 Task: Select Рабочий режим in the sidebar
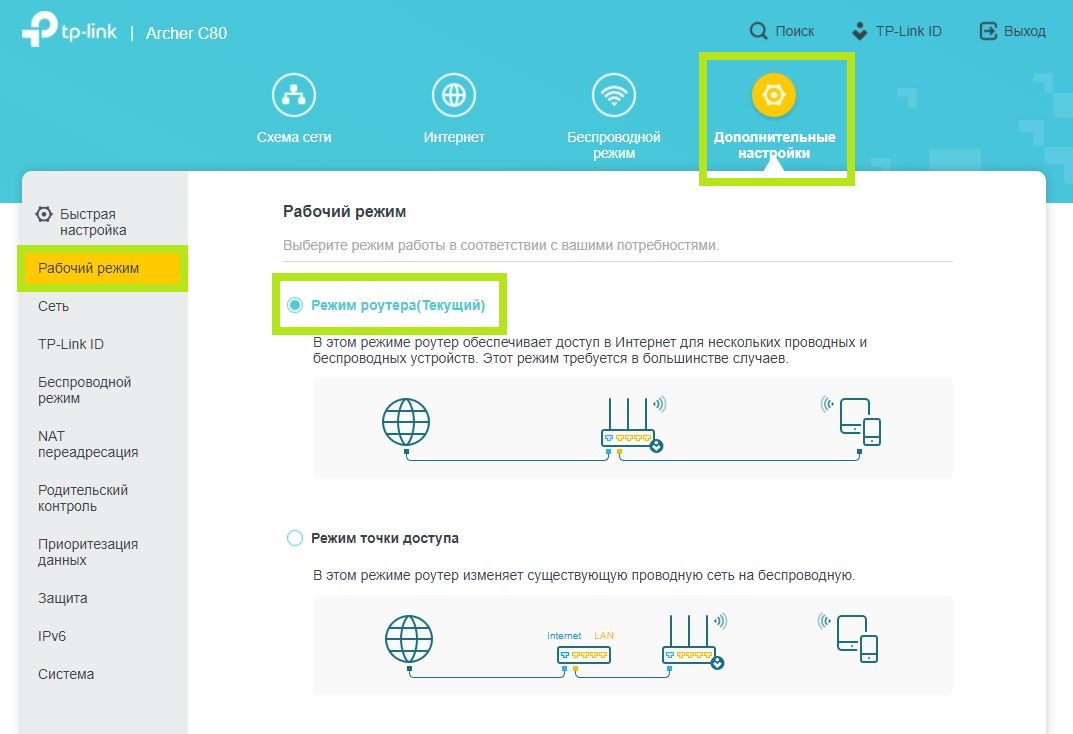click(x=88, y=268)
